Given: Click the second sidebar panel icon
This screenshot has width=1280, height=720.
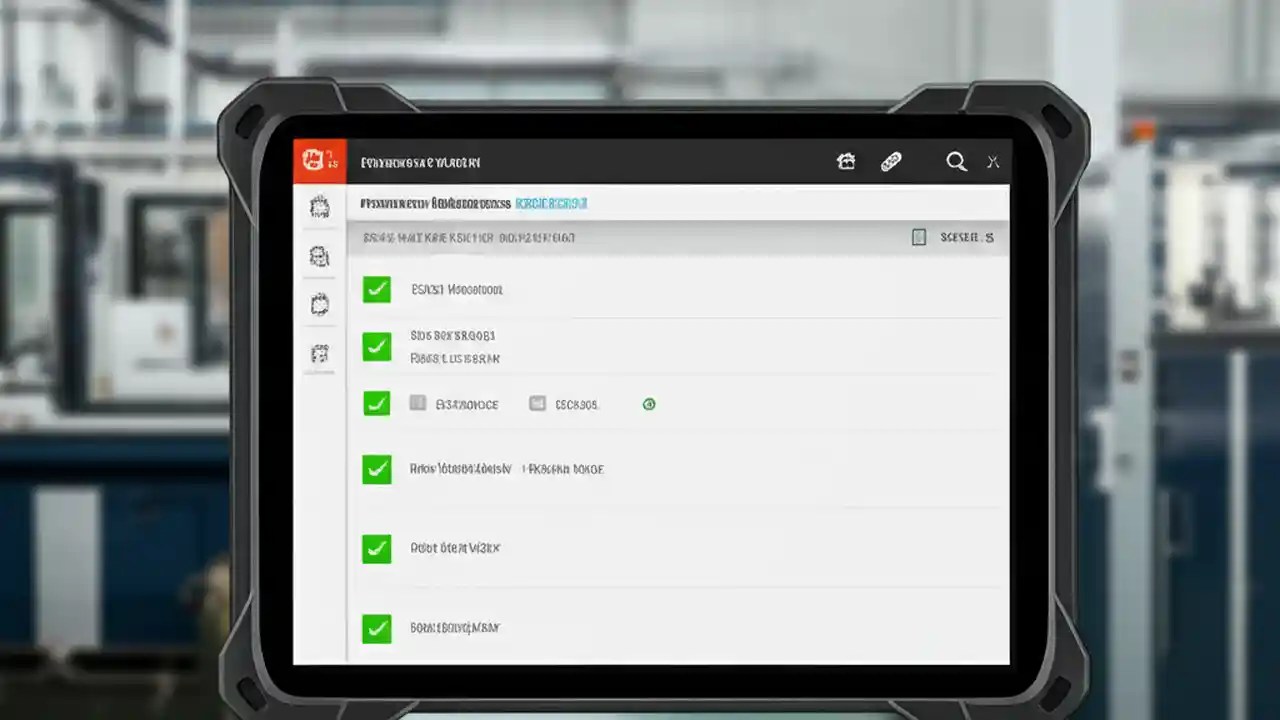Looking at the screenshot, I should [320, 256].
